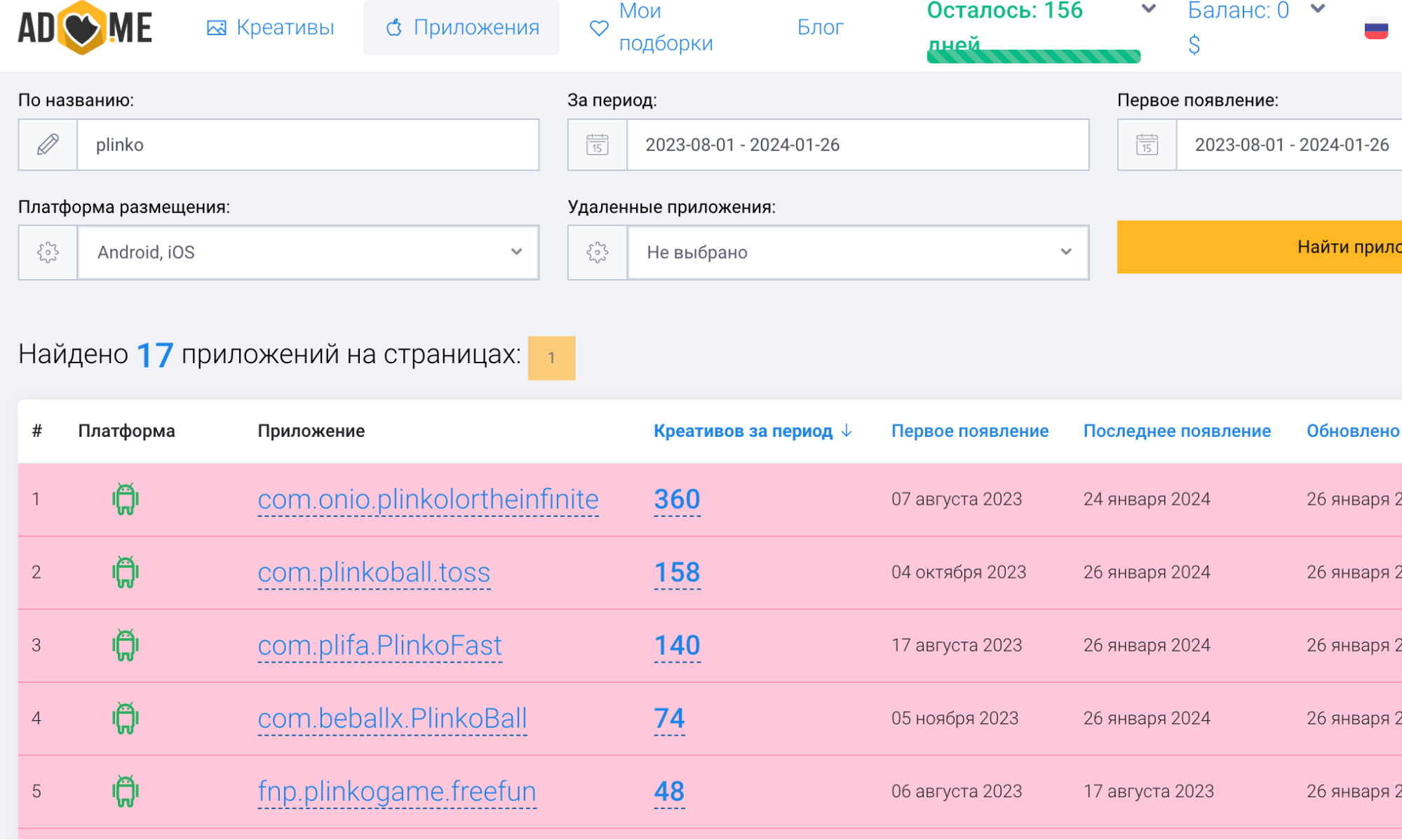
Task: Click the Осталось: 156 дней subscription label
Action: [1004, 27]
